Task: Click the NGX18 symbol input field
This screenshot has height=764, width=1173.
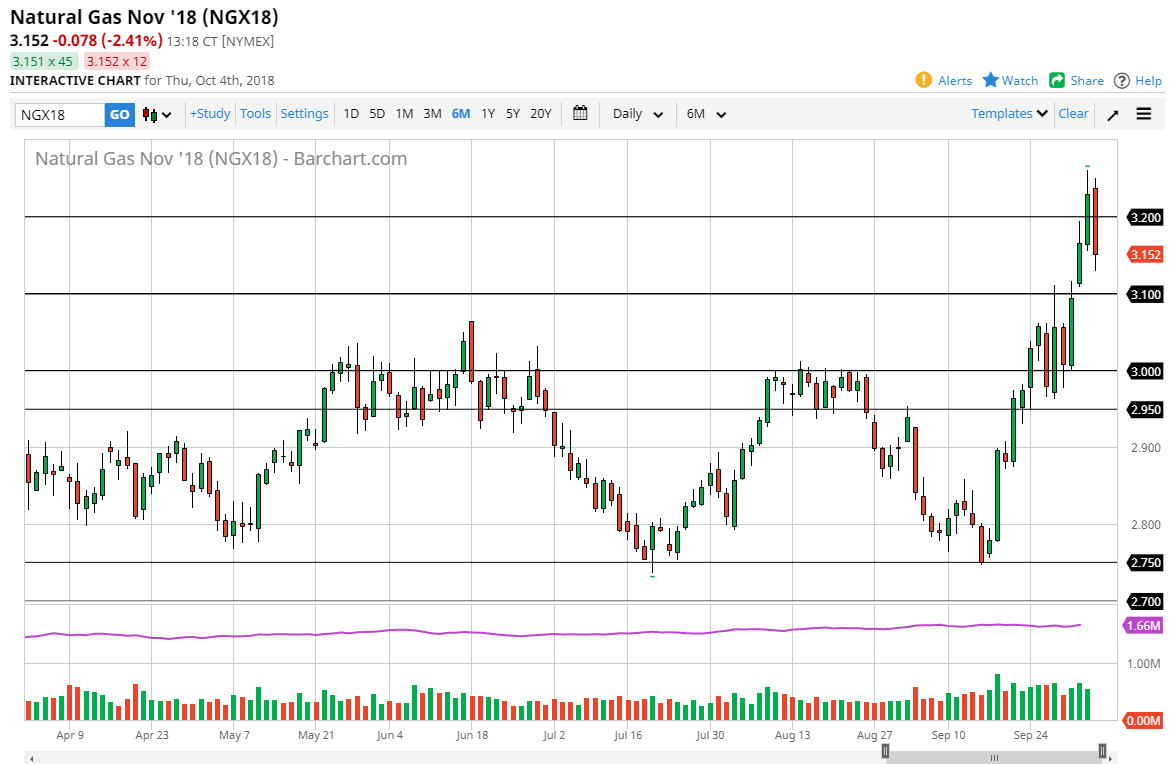Action: 60,114
